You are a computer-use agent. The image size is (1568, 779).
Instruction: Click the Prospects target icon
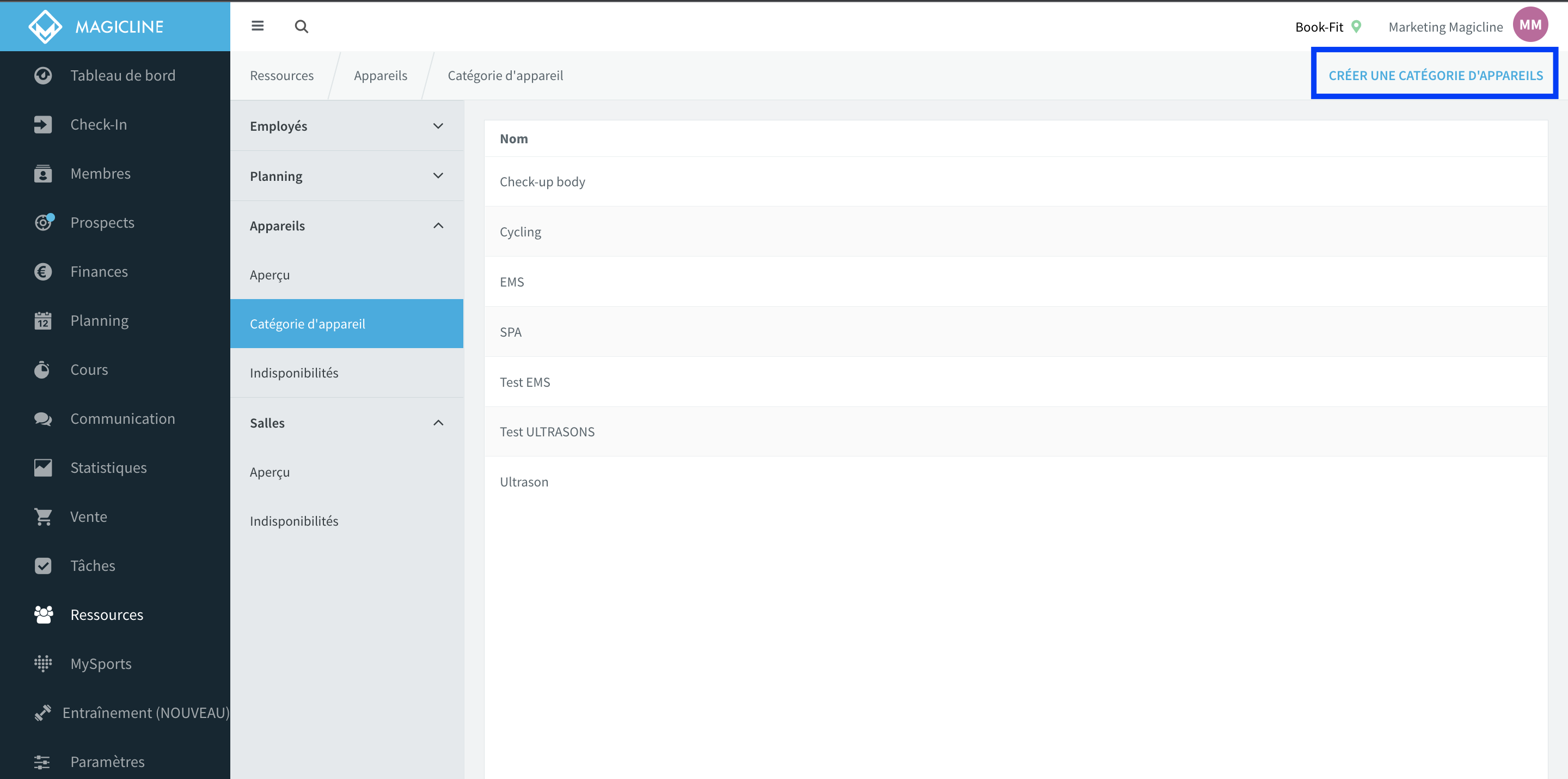pyautogui.click(x=44, y=222)
